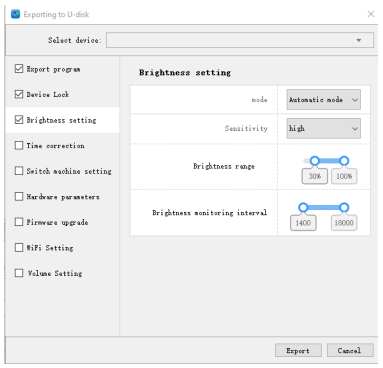This screenshot has width=383, height=368.
Task: Open the Select device dropdown
Action: [240, 40]
